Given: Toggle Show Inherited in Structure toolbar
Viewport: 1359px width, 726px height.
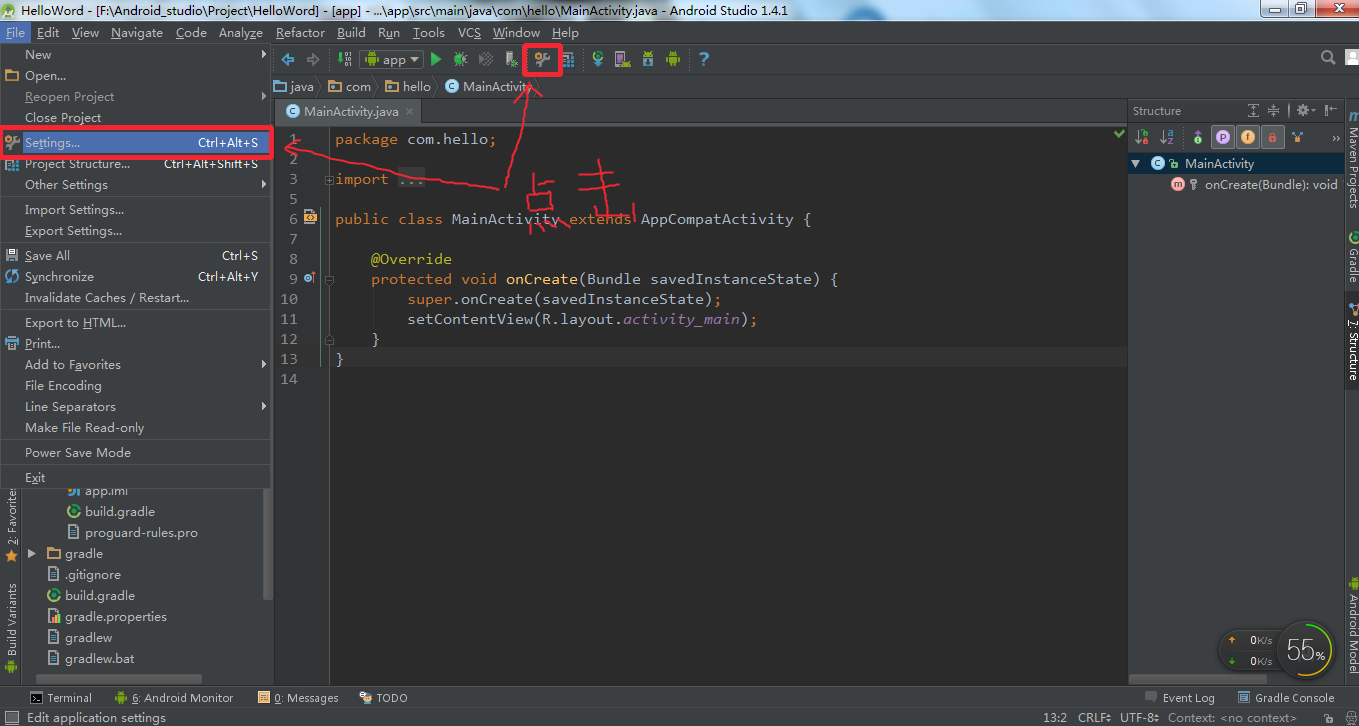Looking at the screenshot, I should point(1297,138).
